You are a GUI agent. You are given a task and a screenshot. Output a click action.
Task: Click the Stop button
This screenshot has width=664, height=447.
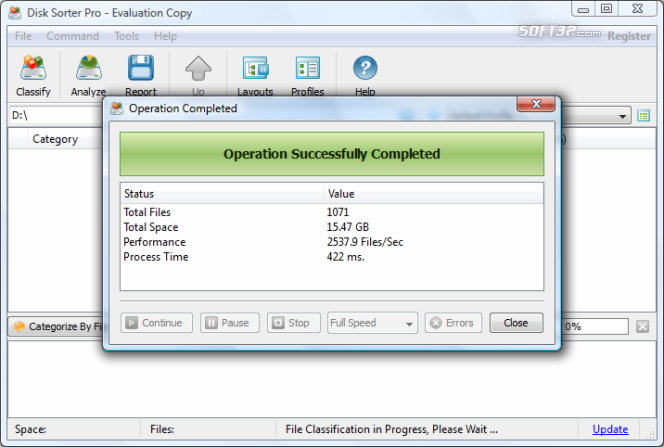pyautogui.click(x=293, y=323)
